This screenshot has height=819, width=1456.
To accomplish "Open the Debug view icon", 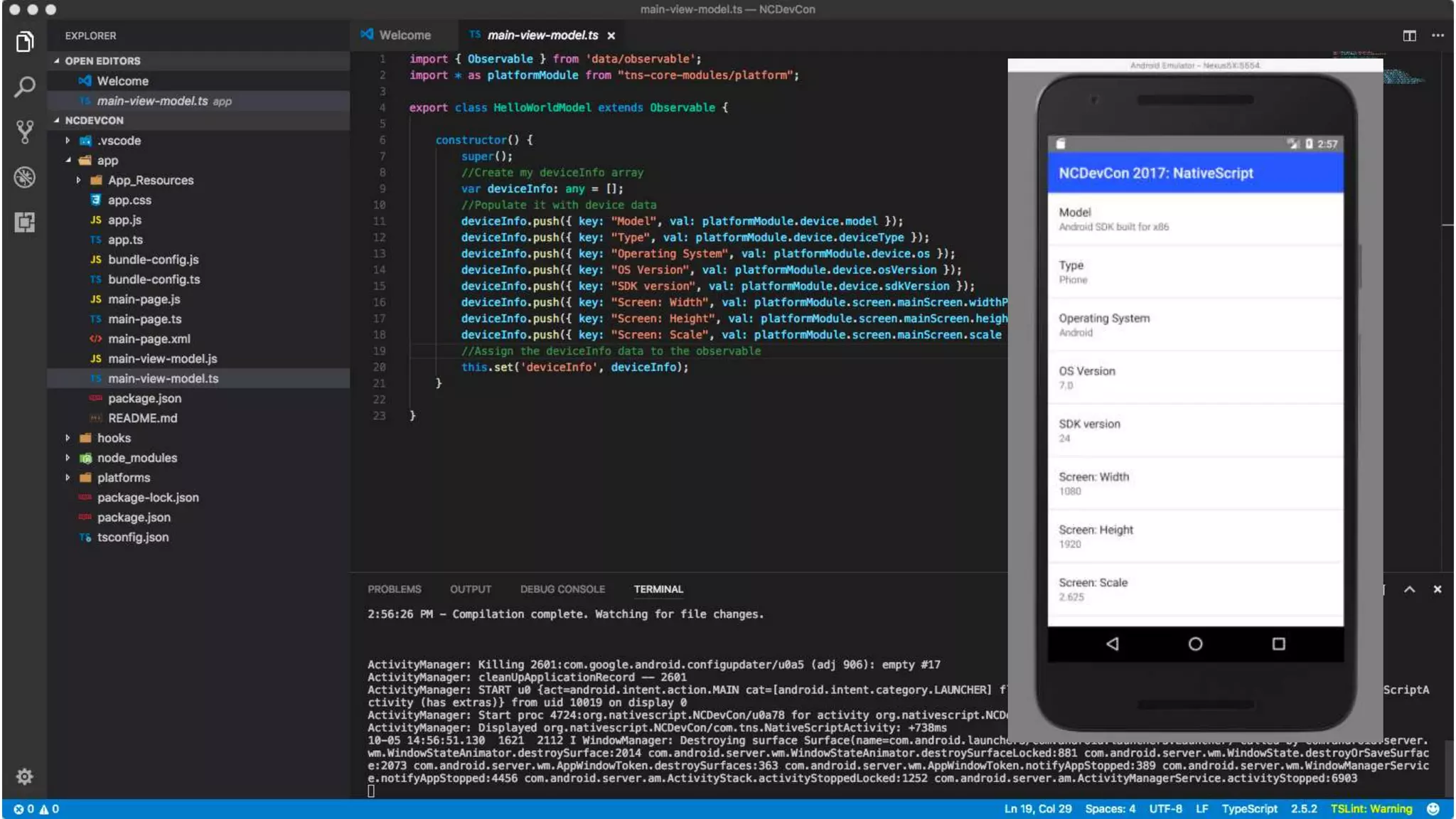I will (24, 177).
